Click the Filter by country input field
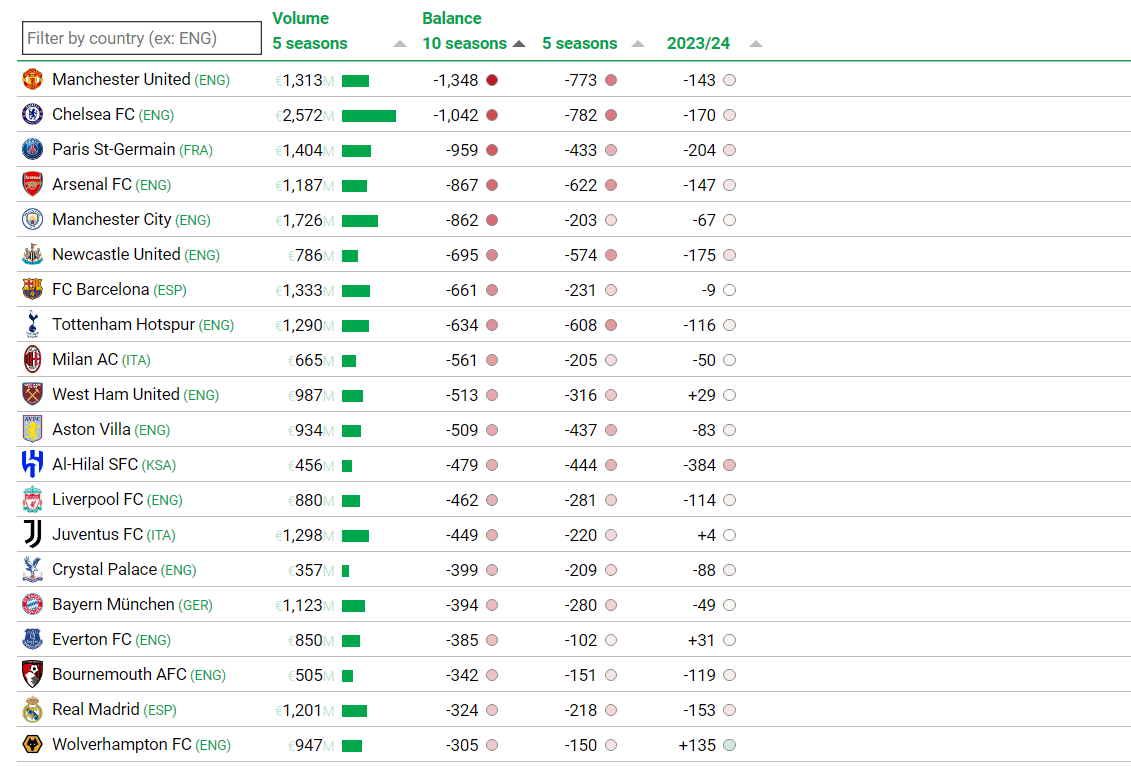 128,38
